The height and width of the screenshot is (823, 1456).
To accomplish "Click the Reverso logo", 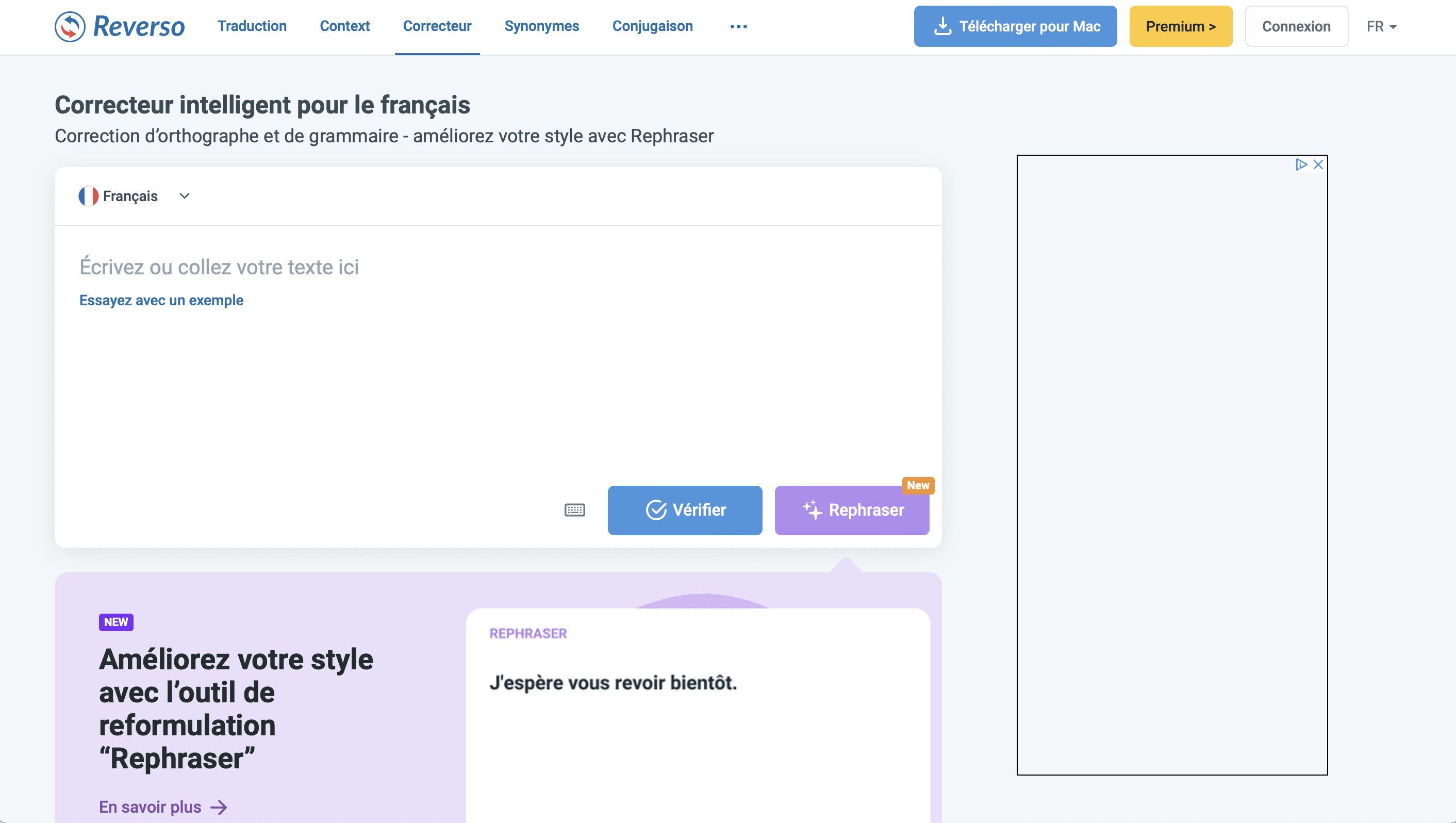I will (119, 26).
